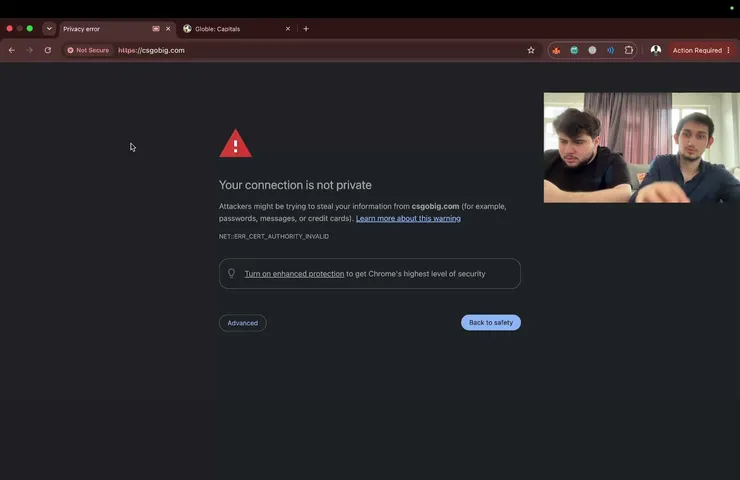Click Turn on enhanced protection link
This screenshot has height=480, width=740.
point(294,274)
